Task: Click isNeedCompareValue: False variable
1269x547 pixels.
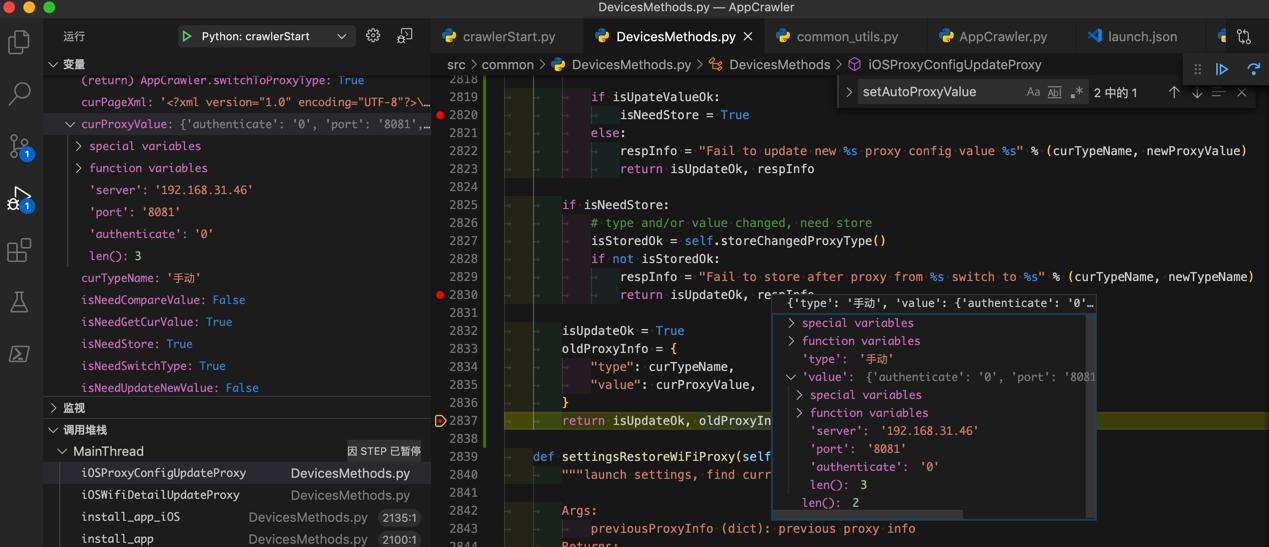Action: click(x=163, y=300)
